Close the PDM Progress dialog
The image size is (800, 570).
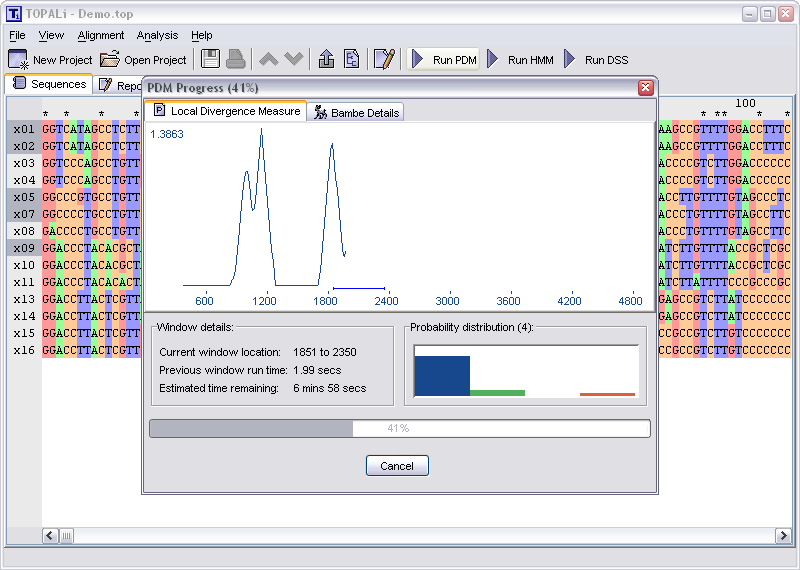645,88
